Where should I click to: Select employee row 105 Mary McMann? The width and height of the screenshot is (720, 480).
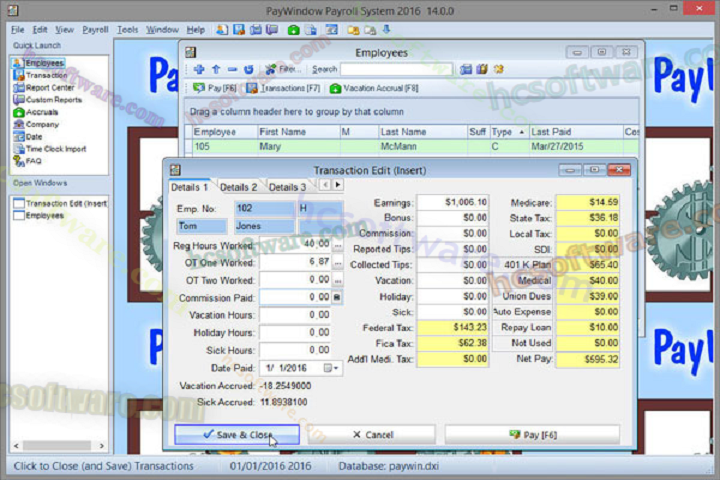411,147
